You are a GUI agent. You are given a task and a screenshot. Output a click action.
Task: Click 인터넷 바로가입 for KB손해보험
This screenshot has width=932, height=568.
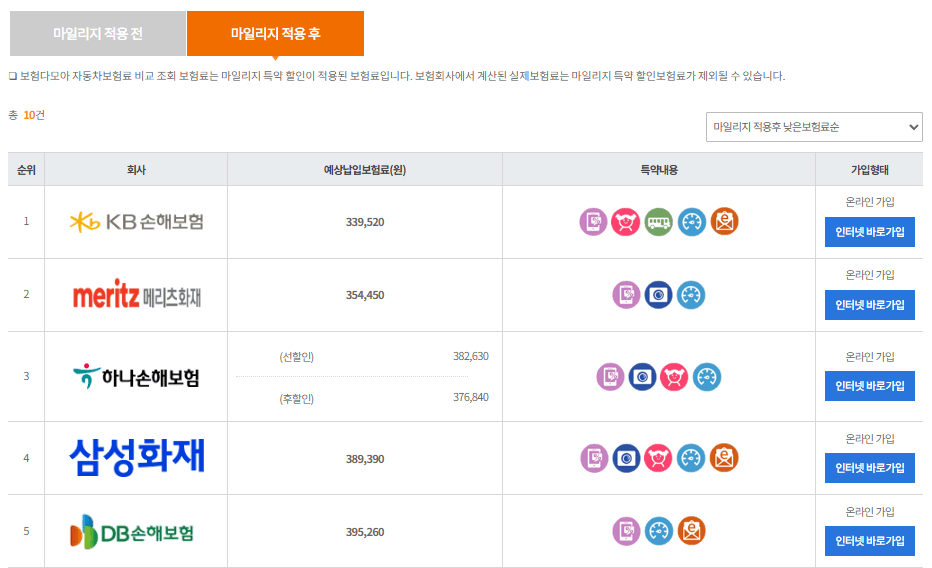click(x=870, y=232)
